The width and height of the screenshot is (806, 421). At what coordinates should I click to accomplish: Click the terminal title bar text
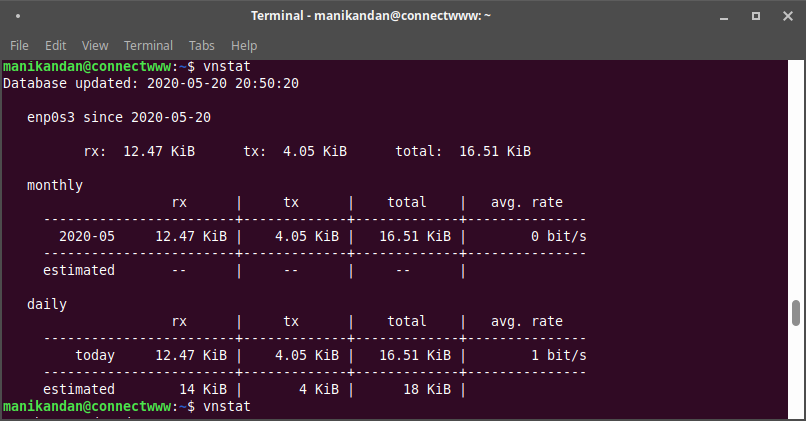pyautogui.click(x=371, y=16)
